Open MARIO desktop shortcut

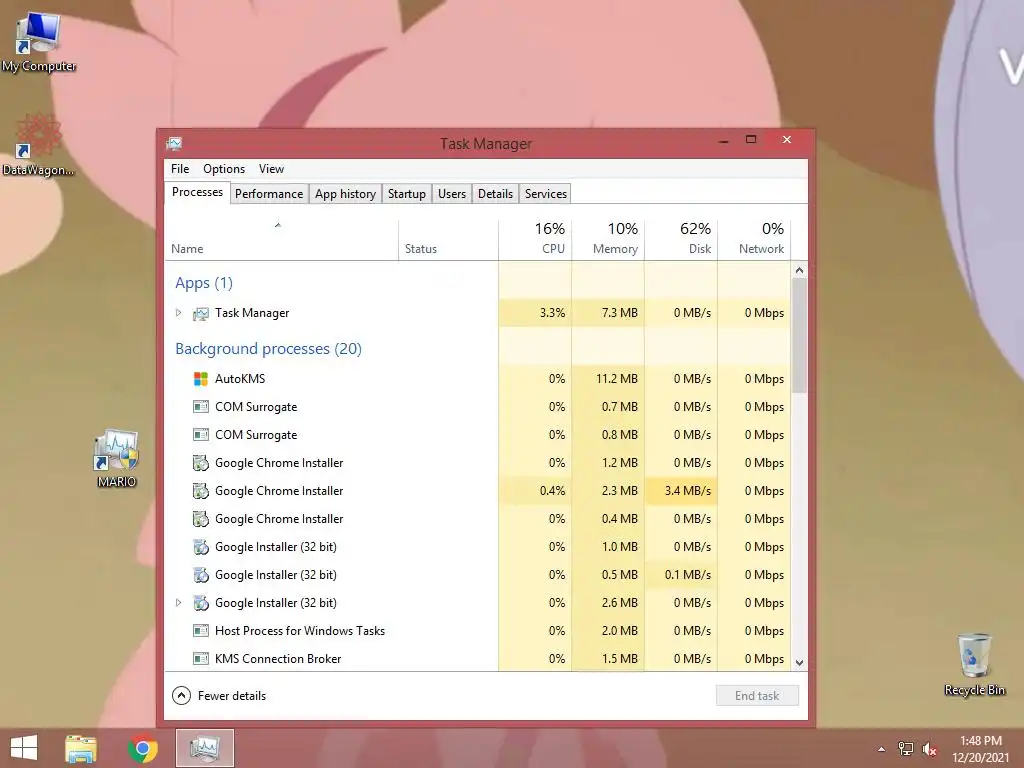tap(116, 458)
